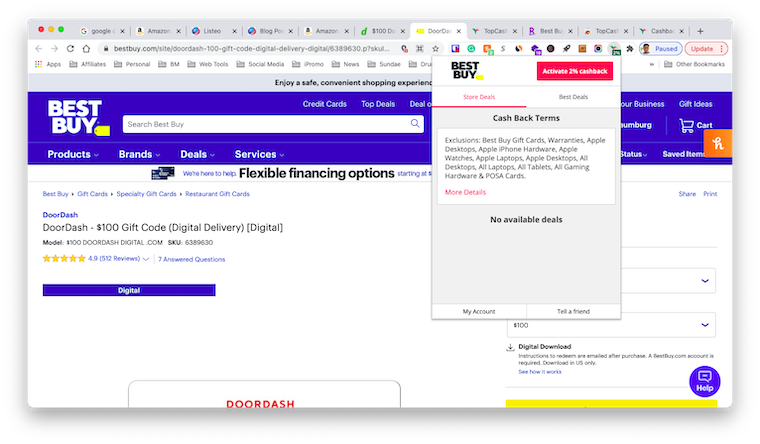Click the Print link

click(x=710, y=194)
